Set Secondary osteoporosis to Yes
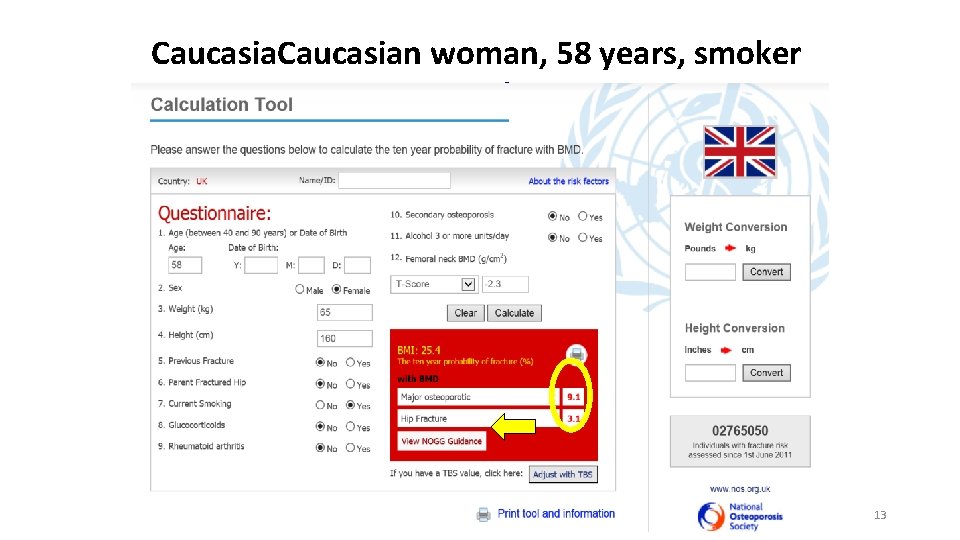The image size is (960, 540). (x=583, y=216)
